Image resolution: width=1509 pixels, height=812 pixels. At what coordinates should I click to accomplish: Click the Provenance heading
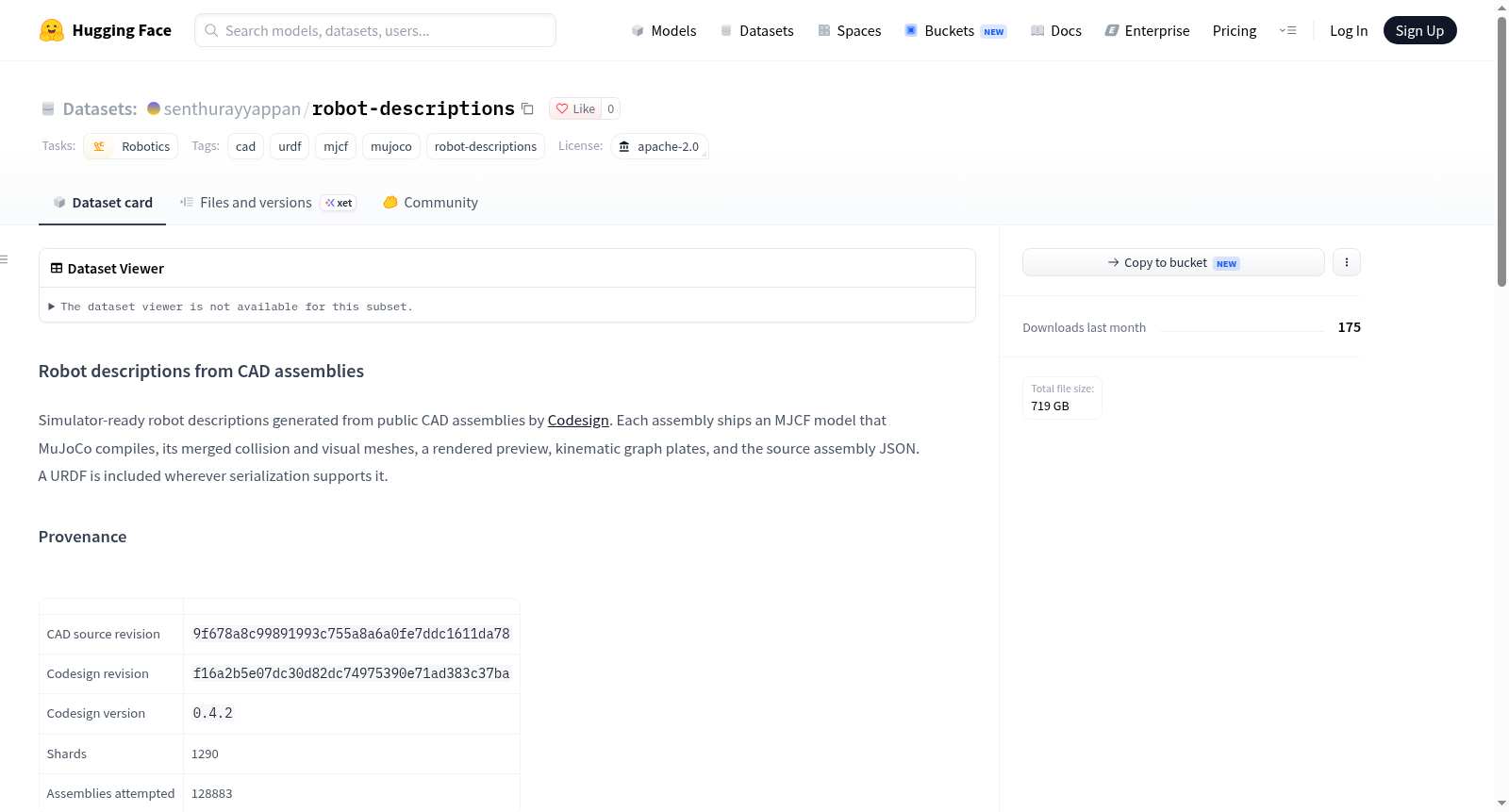click(x=82, y=537)
